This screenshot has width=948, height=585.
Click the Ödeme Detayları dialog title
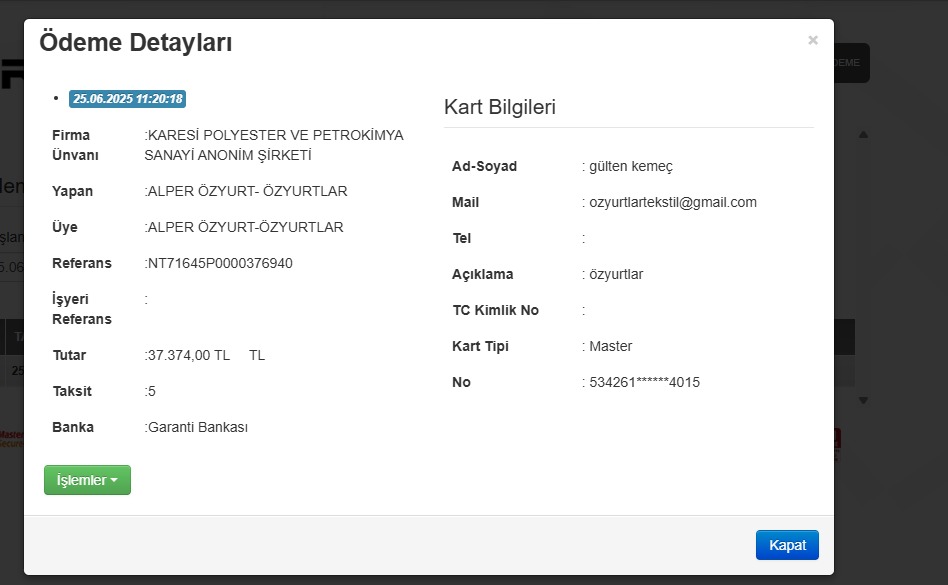coord(136,43)
